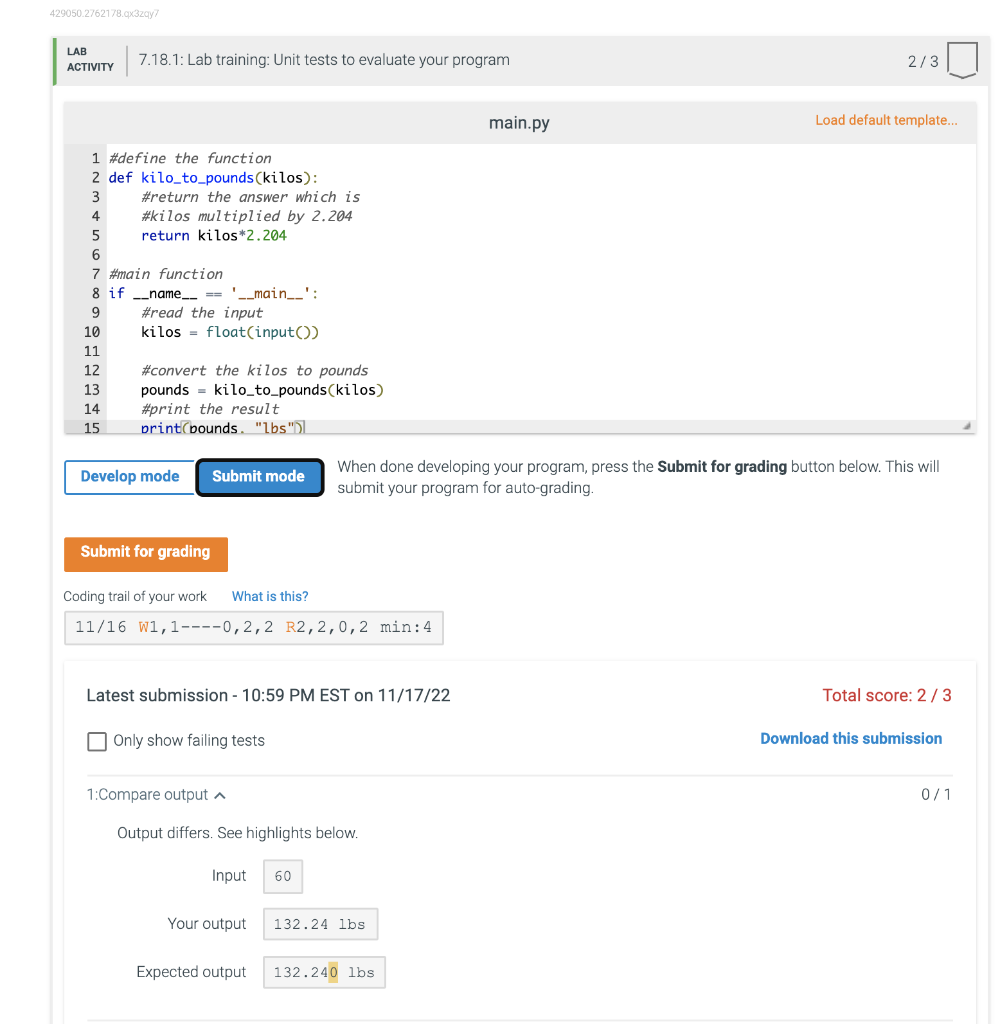The height and width of the screenshot is (1024, 1000).
Task: Open the Load default template link
Action: (x=886, y=120)
